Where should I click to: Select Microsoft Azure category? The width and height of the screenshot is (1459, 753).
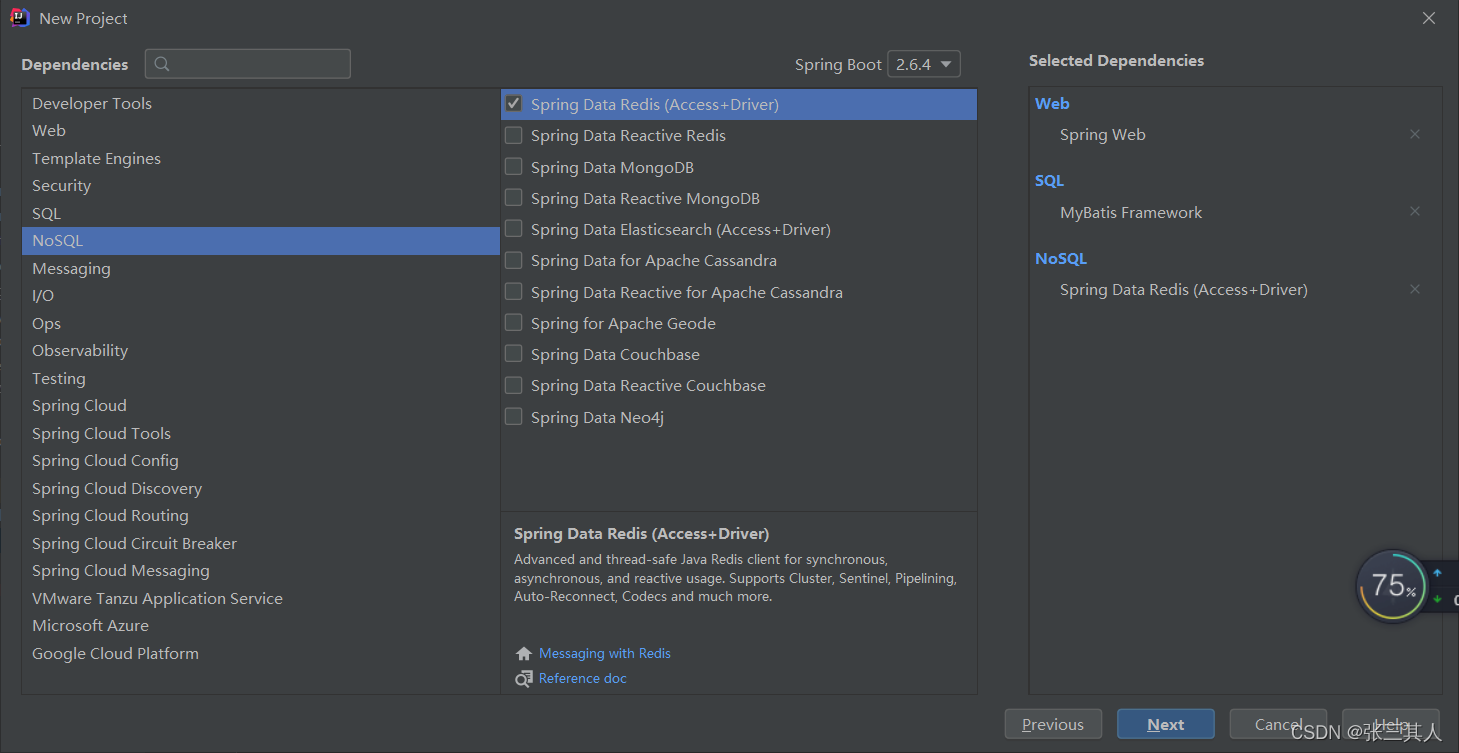tap(260, 626)
